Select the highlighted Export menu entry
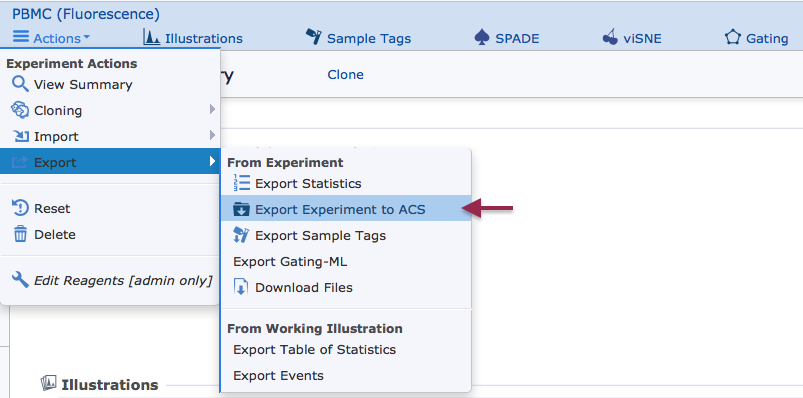The height and width of the screenshot is (398, 803). 111,161
